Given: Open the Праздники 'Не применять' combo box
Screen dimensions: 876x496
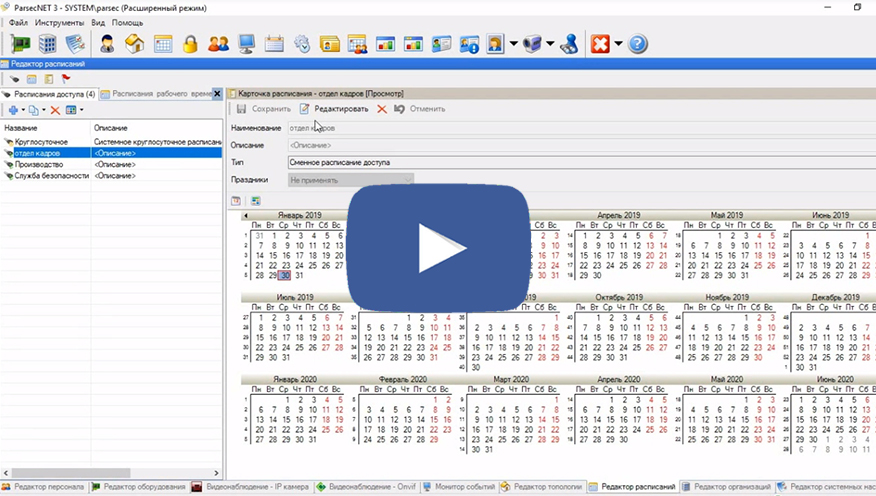Looking at the screenshot, I should point(351,180).
